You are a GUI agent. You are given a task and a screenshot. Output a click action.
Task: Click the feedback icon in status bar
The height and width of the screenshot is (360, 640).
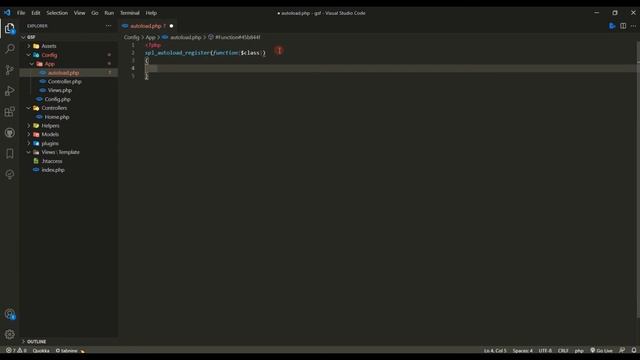pos(622,350)
